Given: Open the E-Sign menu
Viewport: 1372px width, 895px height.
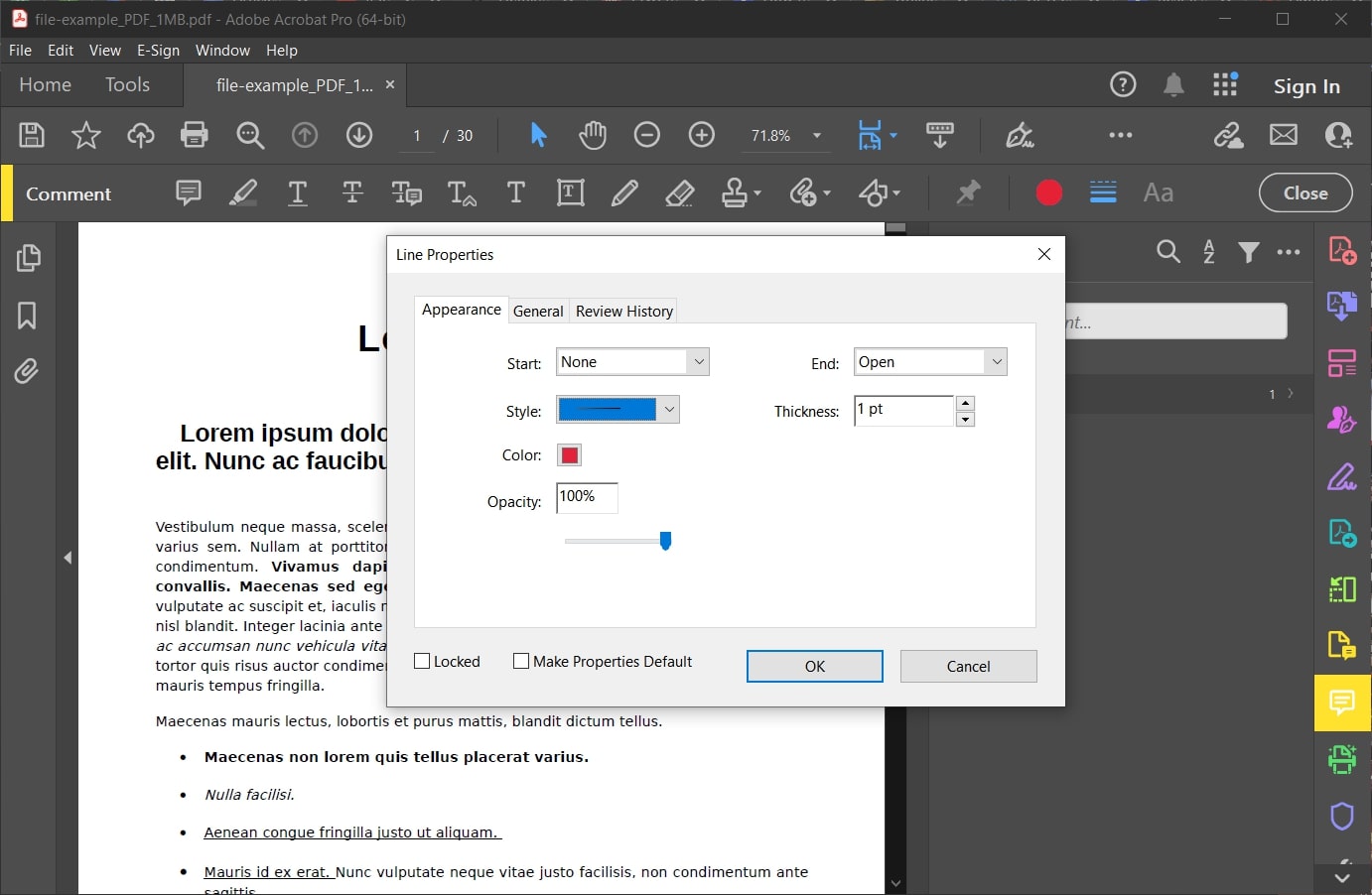Looking at the screenshot, I should (x=158, y=50).
